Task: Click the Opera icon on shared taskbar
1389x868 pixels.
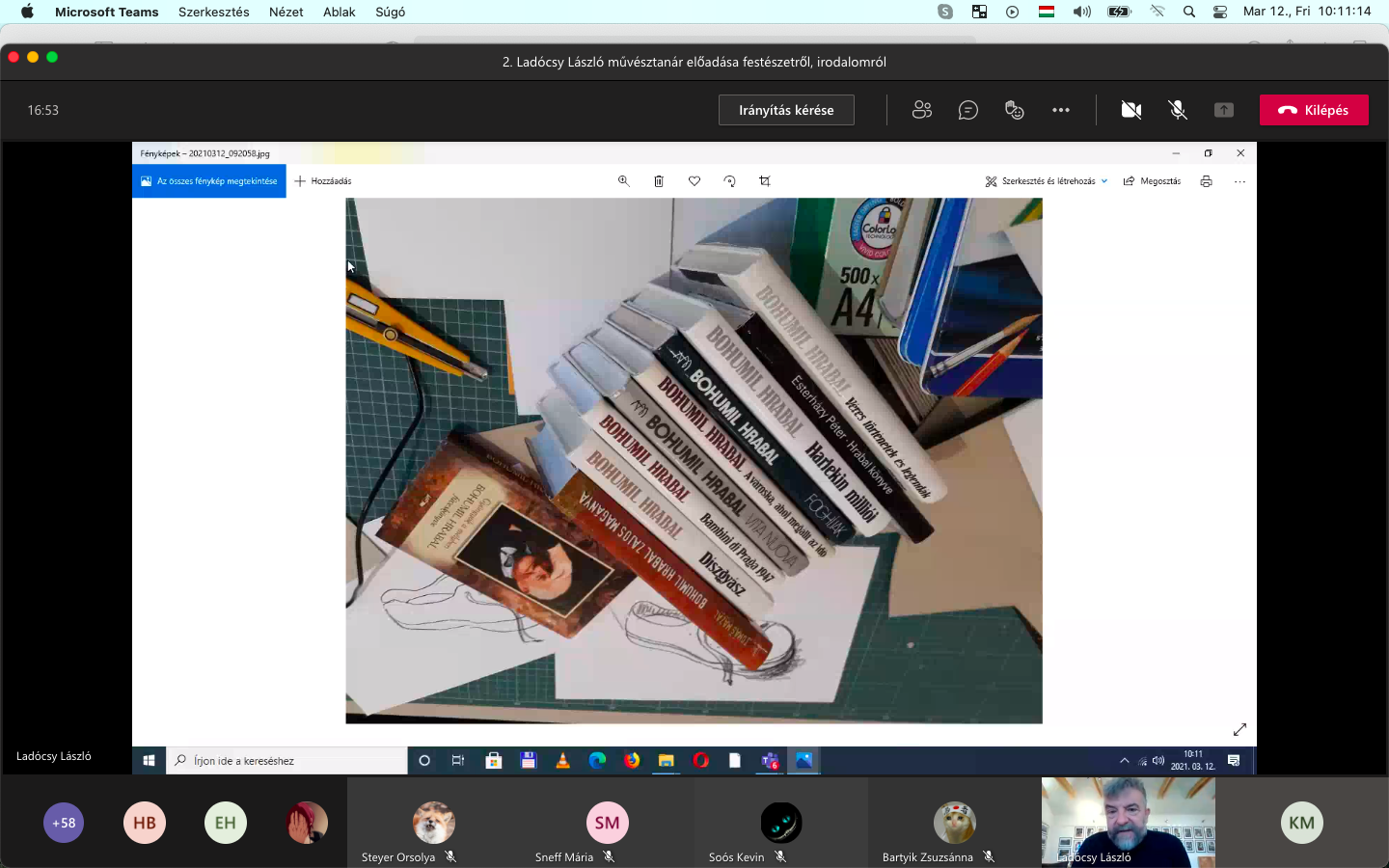Action: (x=700, y=761)
